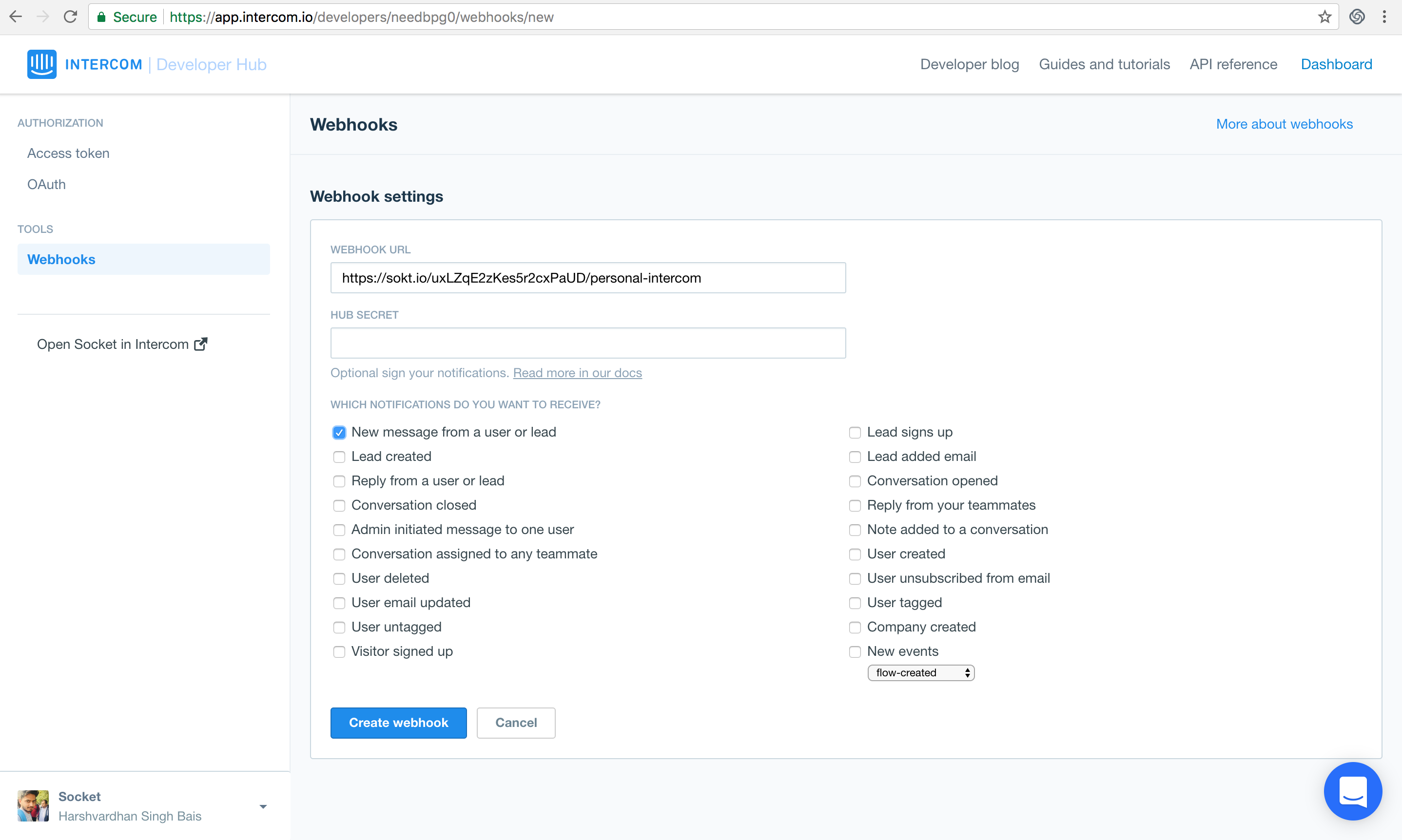Image resolution: width=1402 pixels, height=840 pixels.
Task: Click the Create webhook button
Action: tap(398, 722)
